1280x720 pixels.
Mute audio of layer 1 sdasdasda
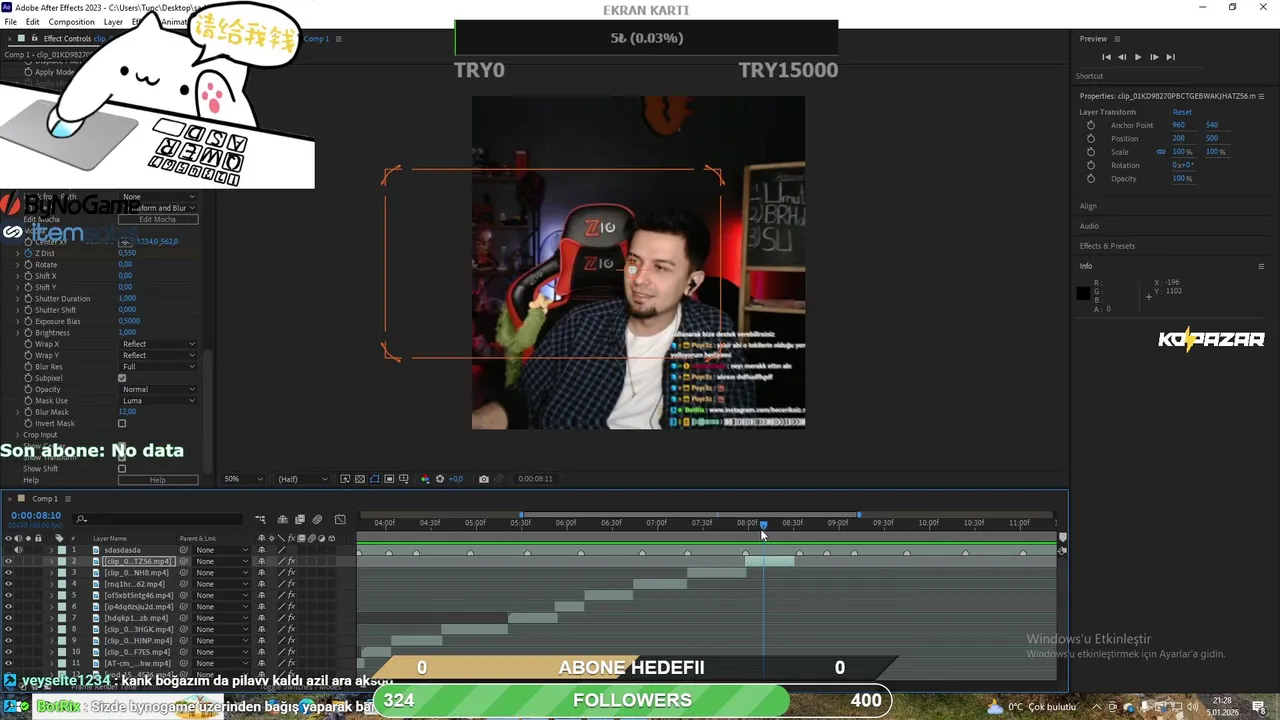coord(18,550)
